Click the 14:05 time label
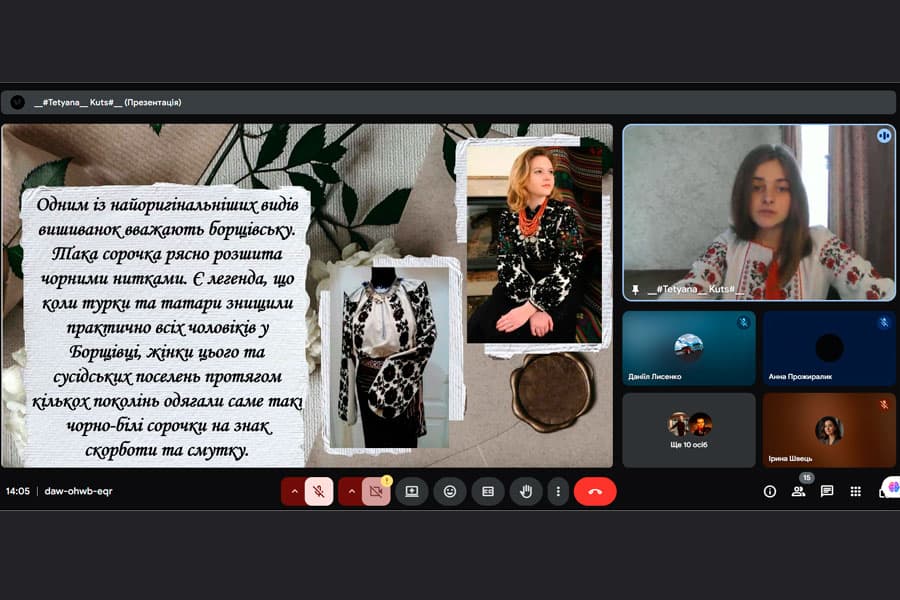The image size is (900, 600). coord(18,491)
